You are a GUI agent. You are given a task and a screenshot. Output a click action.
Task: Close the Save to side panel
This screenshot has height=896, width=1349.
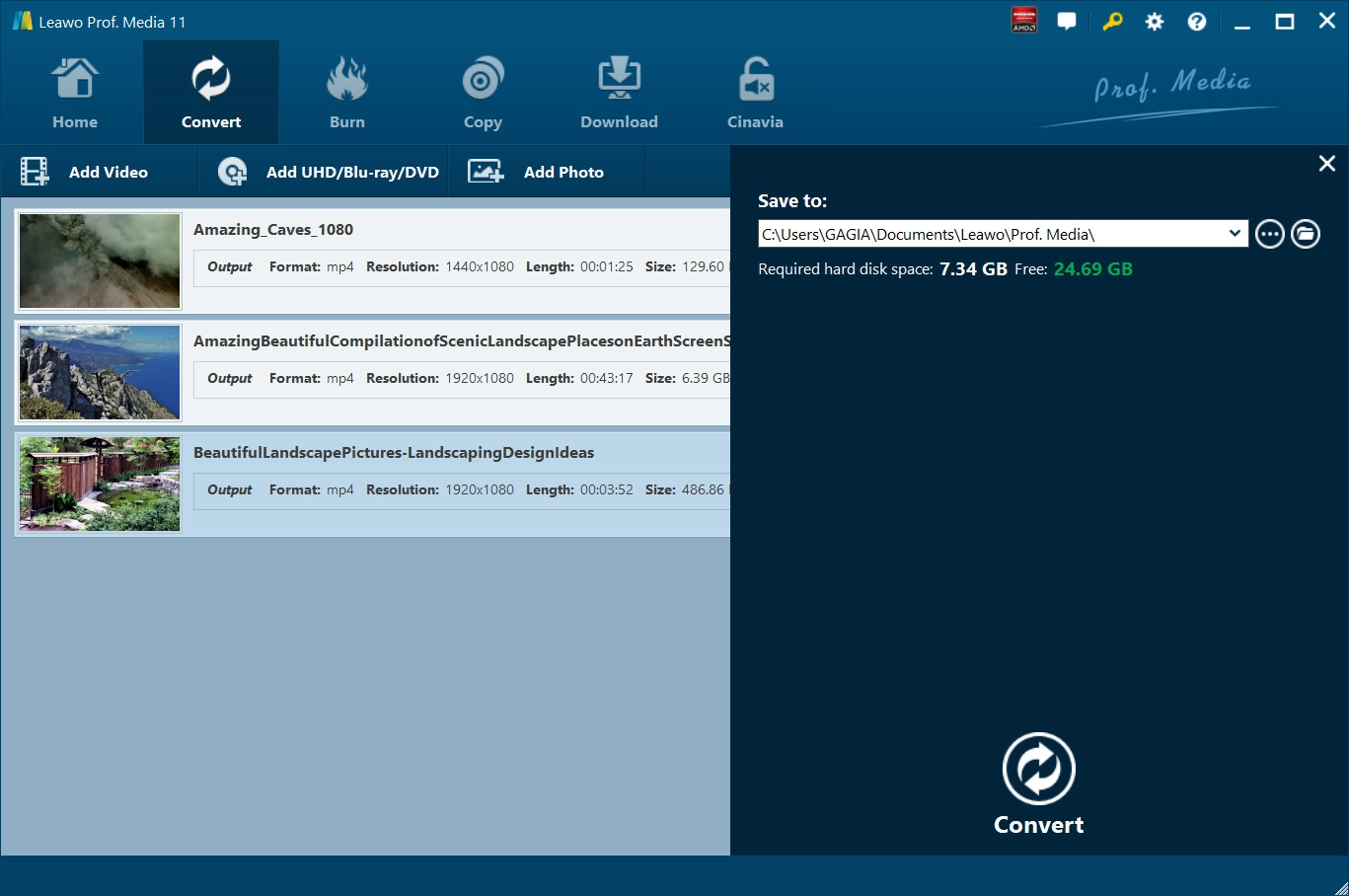click(x=1326, y=164)
